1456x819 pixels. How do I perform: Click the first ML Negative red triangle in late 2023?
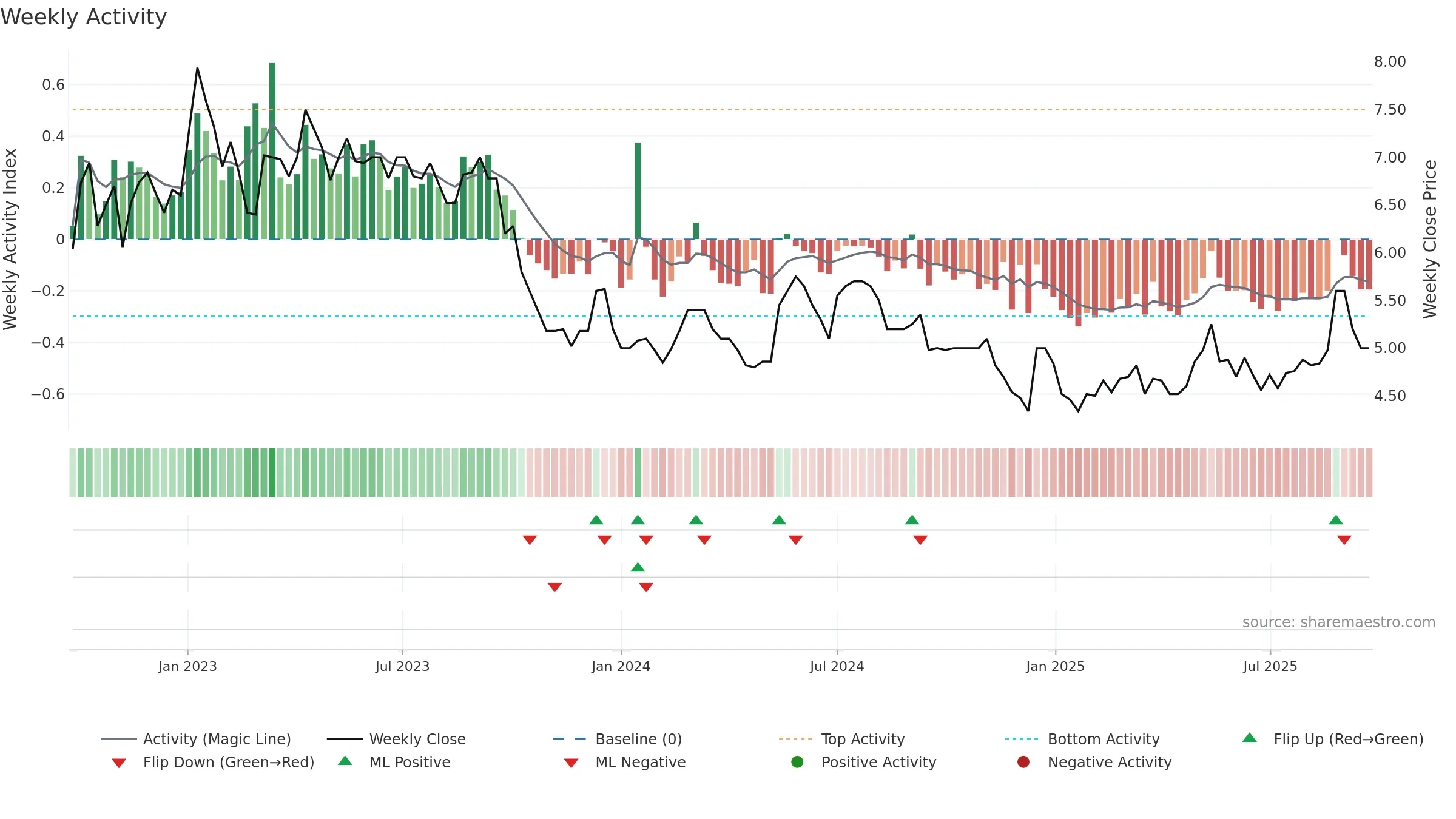click(x=555, y=587)
